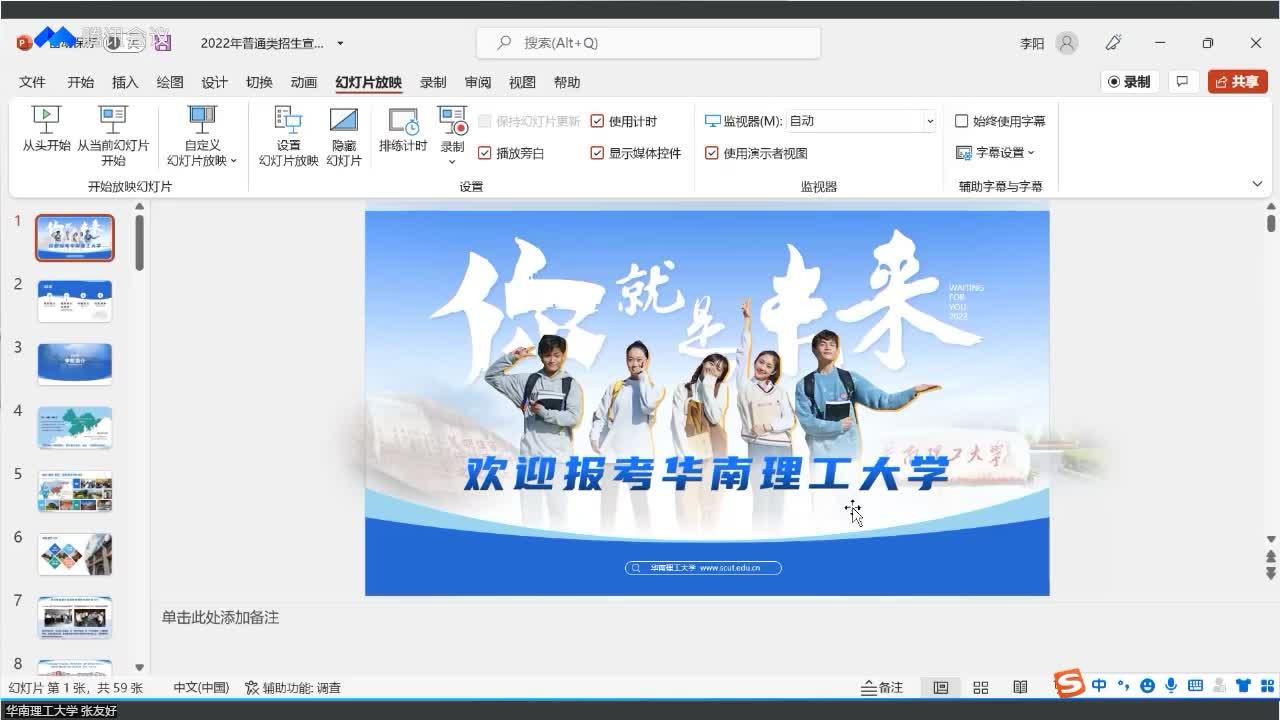Select slide 2 thumbnail
Viewport: 1280px width, 720px height.
(75, 301)
